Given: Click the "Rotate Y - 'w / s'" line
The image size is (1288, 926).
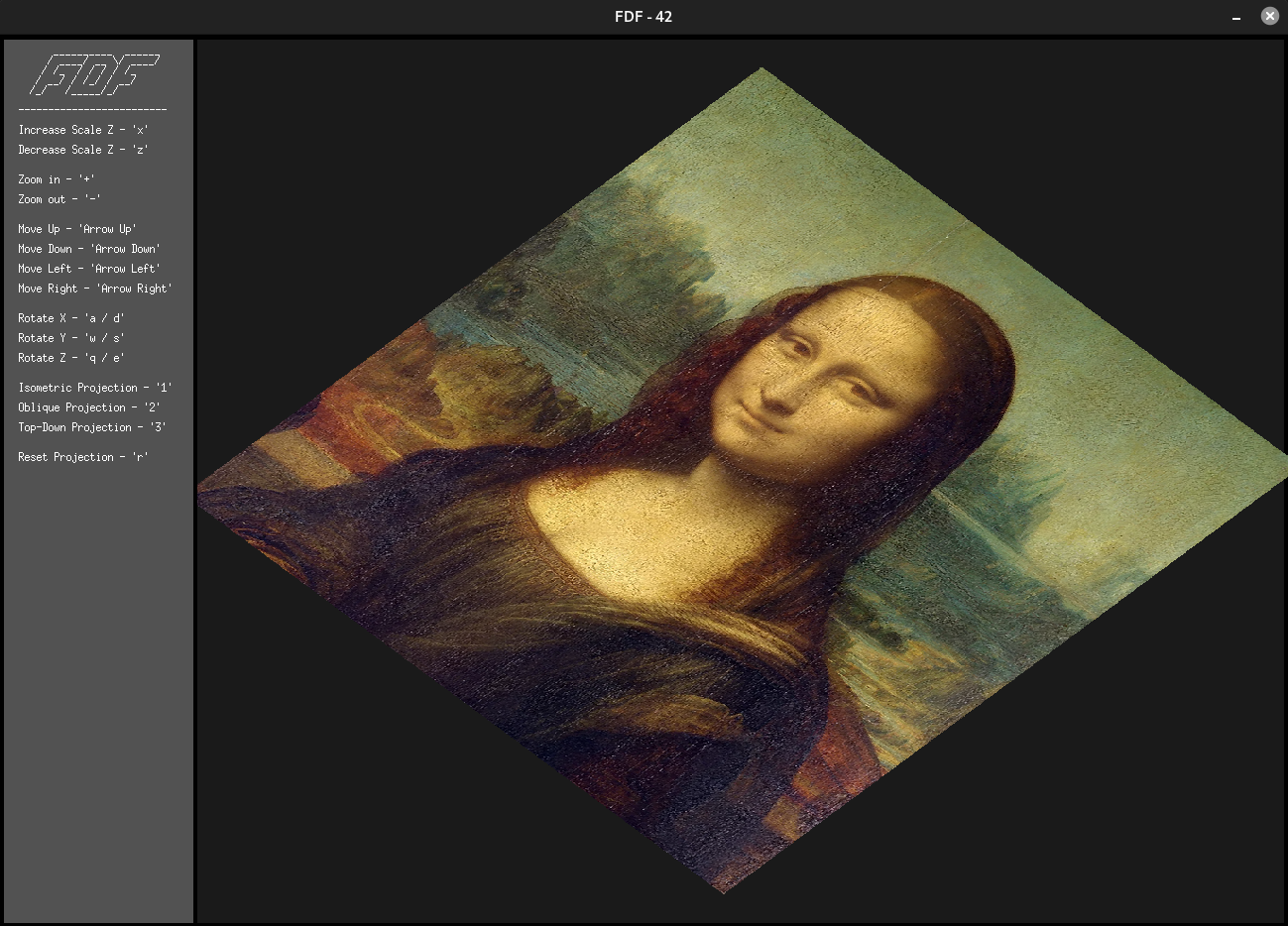Looking at the screenshot, I should pyautogui.click(x=71, y=338).
